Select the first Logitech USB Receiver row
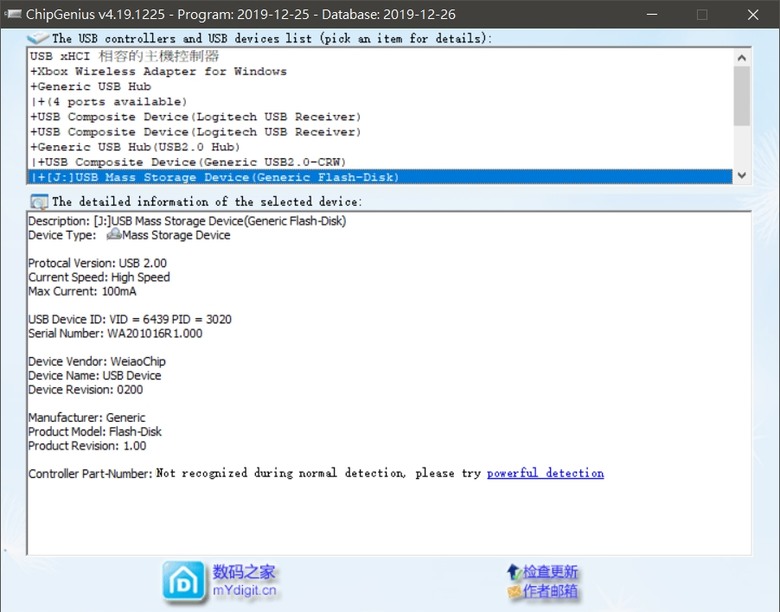 pyautogui.click(x=380, y=117)
